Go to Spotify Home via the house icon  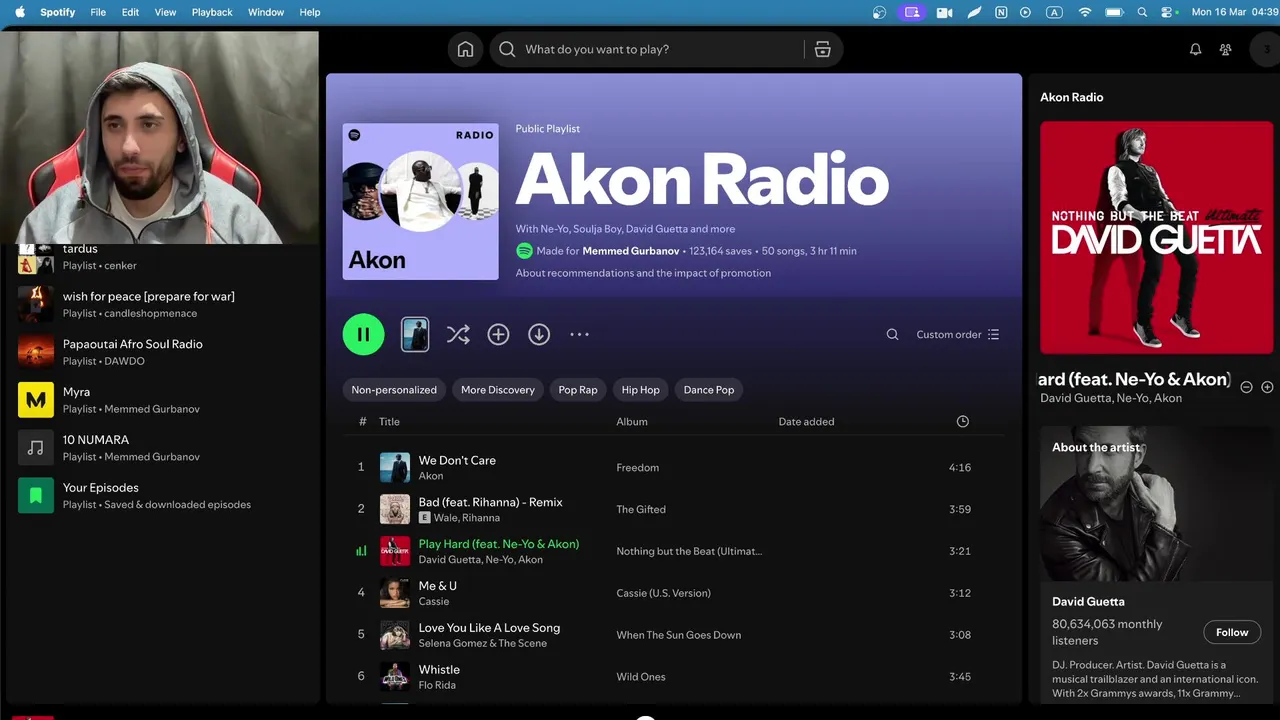[465, 49]
